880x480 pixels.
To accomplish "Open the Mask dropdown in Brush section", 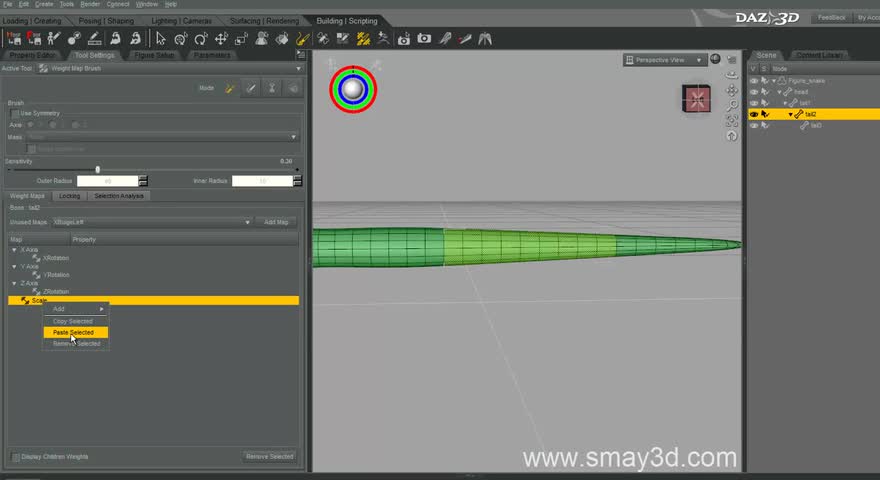I will click(162, 137).
